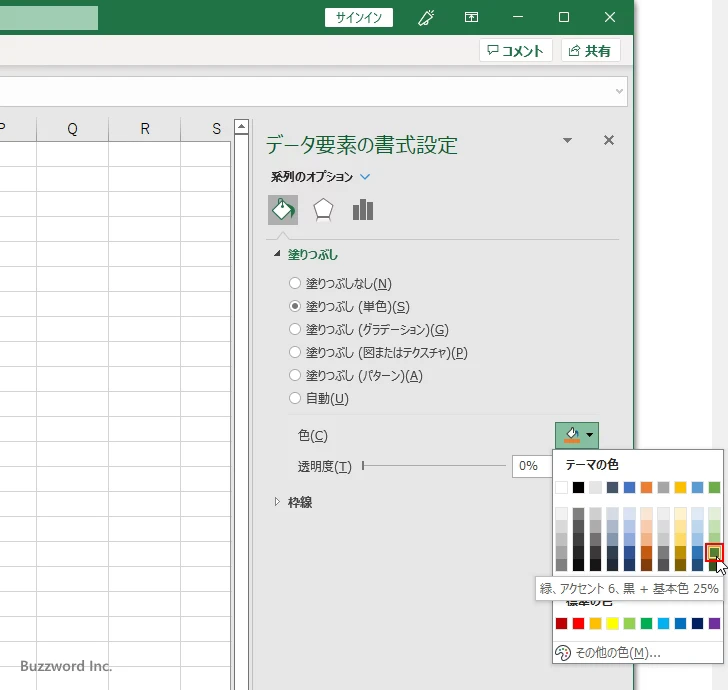Open the fill color dropdown arrow
728x690 pixels.
click(x=590, y=435)
